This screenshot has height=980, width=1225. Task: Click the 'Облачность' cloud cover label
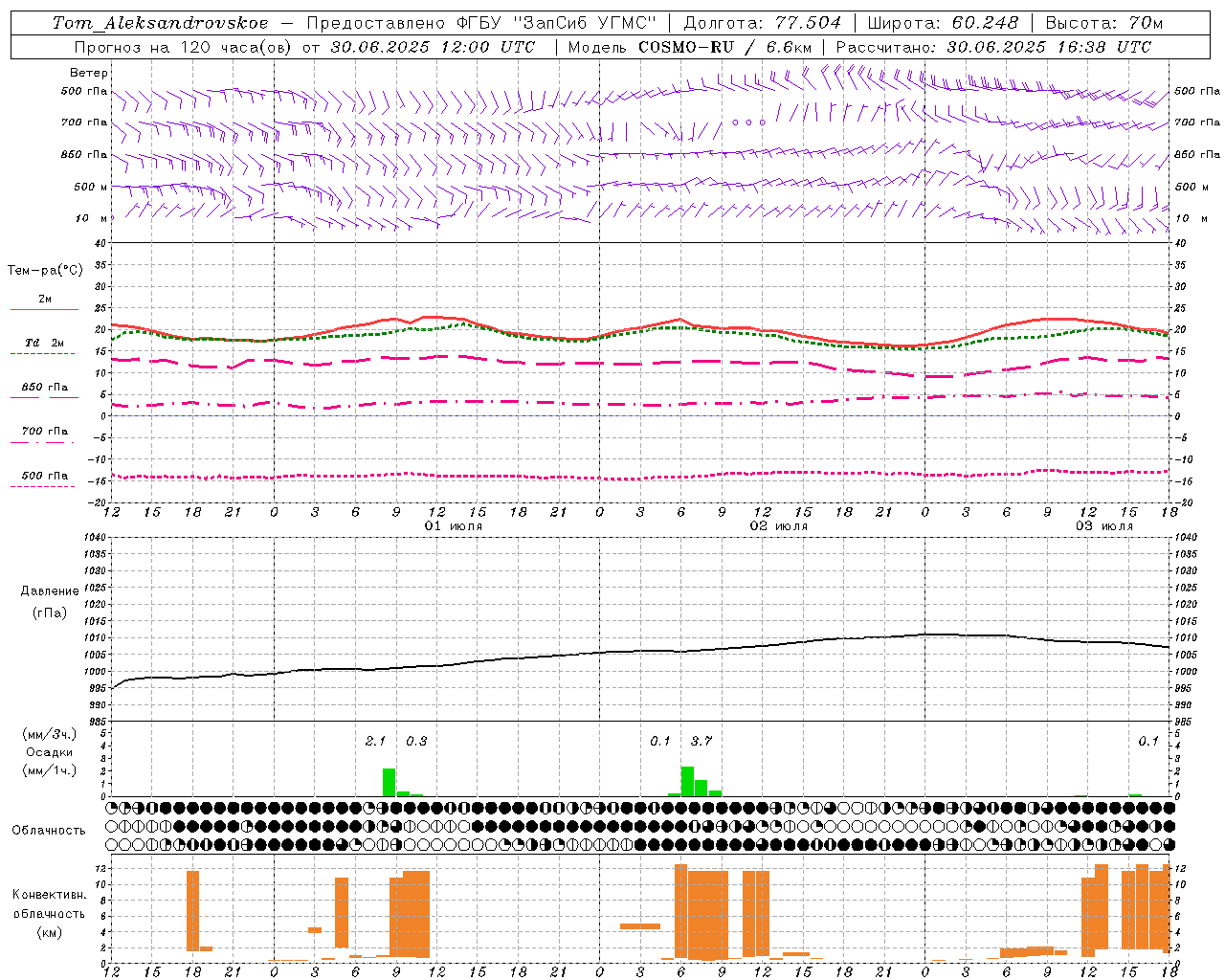[x=49, y=831]
